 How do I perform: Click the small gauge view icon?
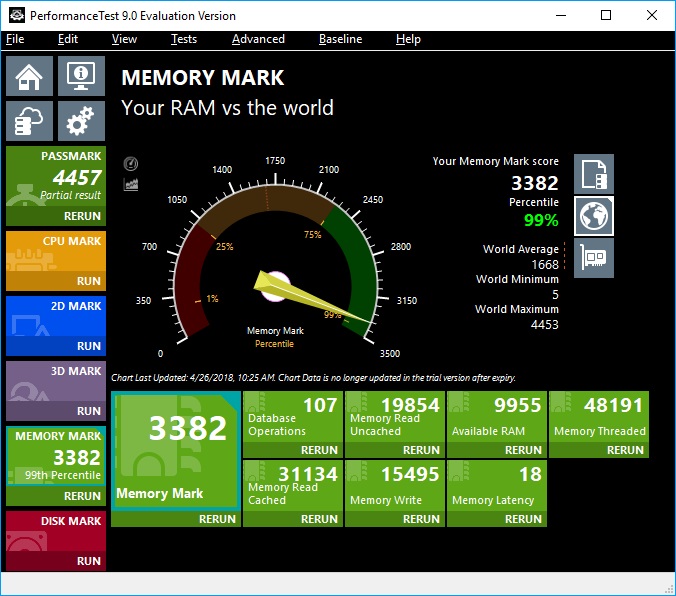(131, 164)
